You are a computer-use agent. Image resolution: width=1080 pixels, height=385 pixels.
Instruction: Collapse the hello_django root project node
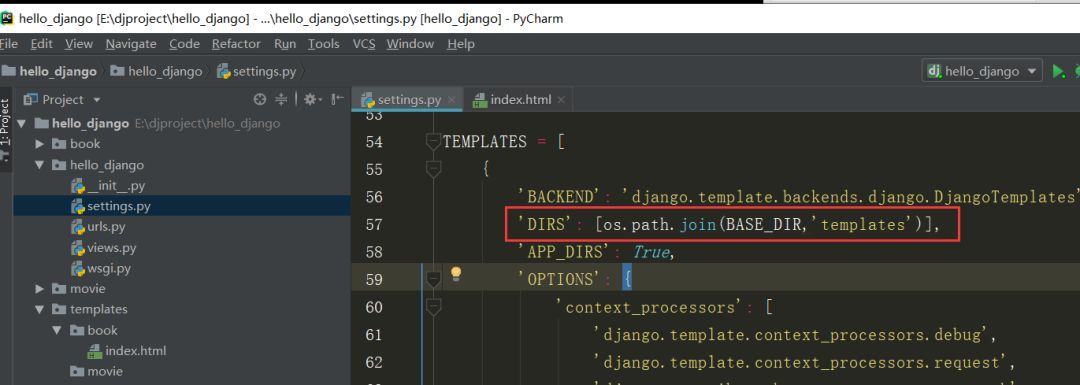pyautogui.click(x=21, y=124)
